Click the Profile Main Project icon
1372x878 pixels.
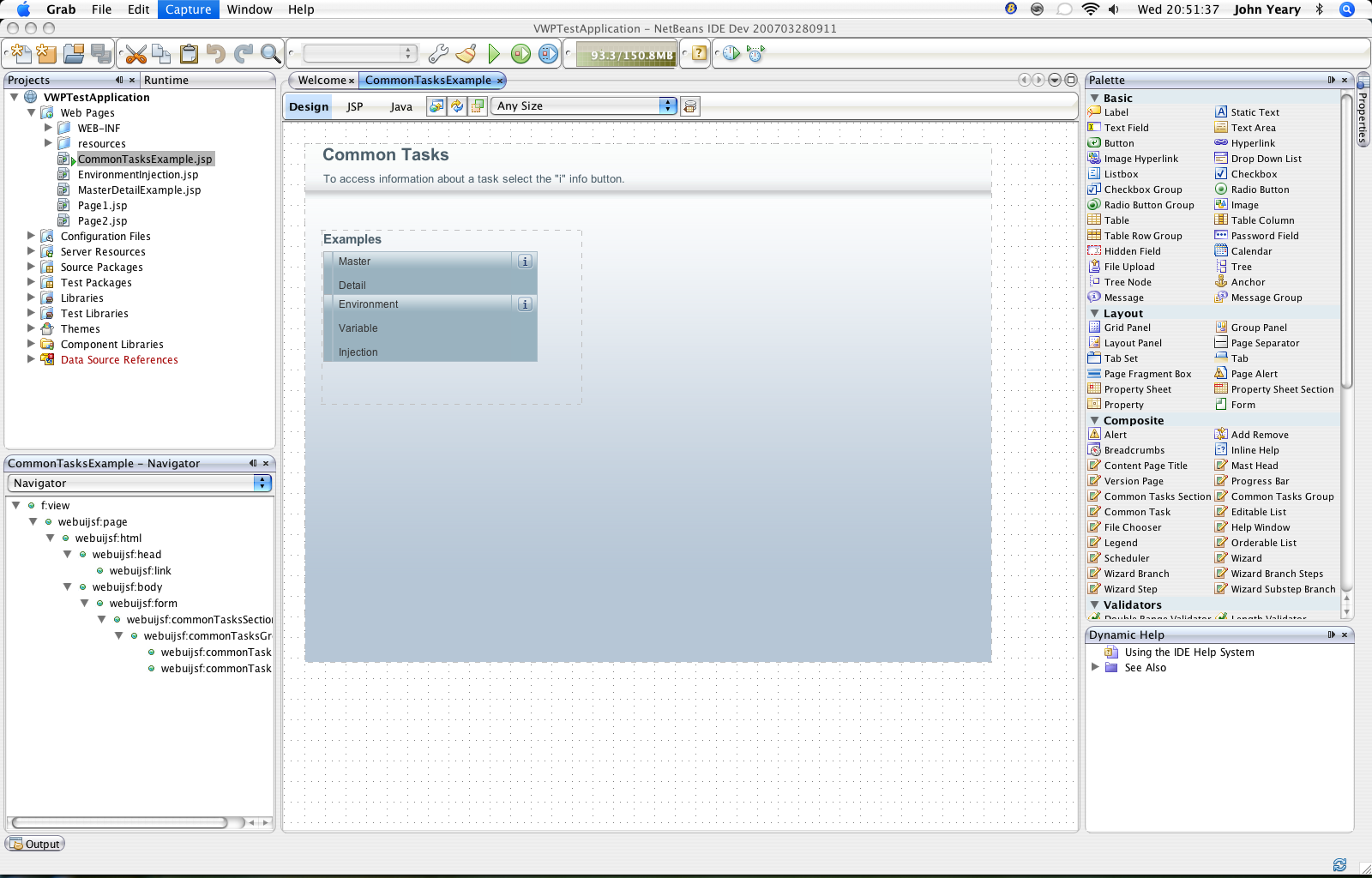tap(548, 54)
